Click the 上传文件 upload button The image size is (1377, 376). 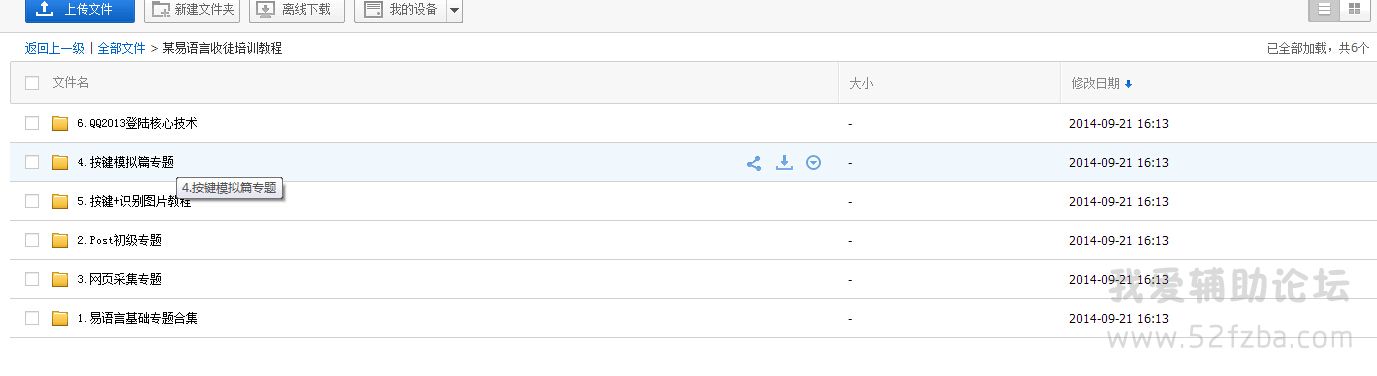[x=79, y=10]
